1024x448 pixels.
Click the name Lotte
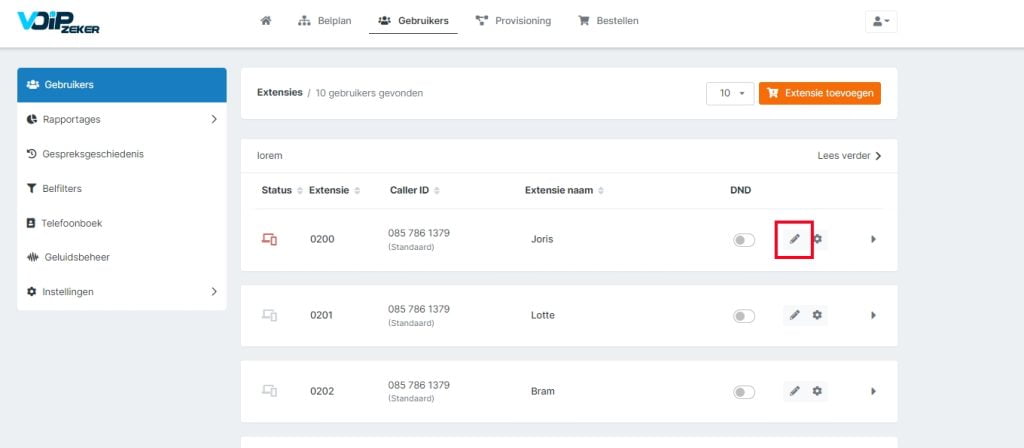point(543,315)
